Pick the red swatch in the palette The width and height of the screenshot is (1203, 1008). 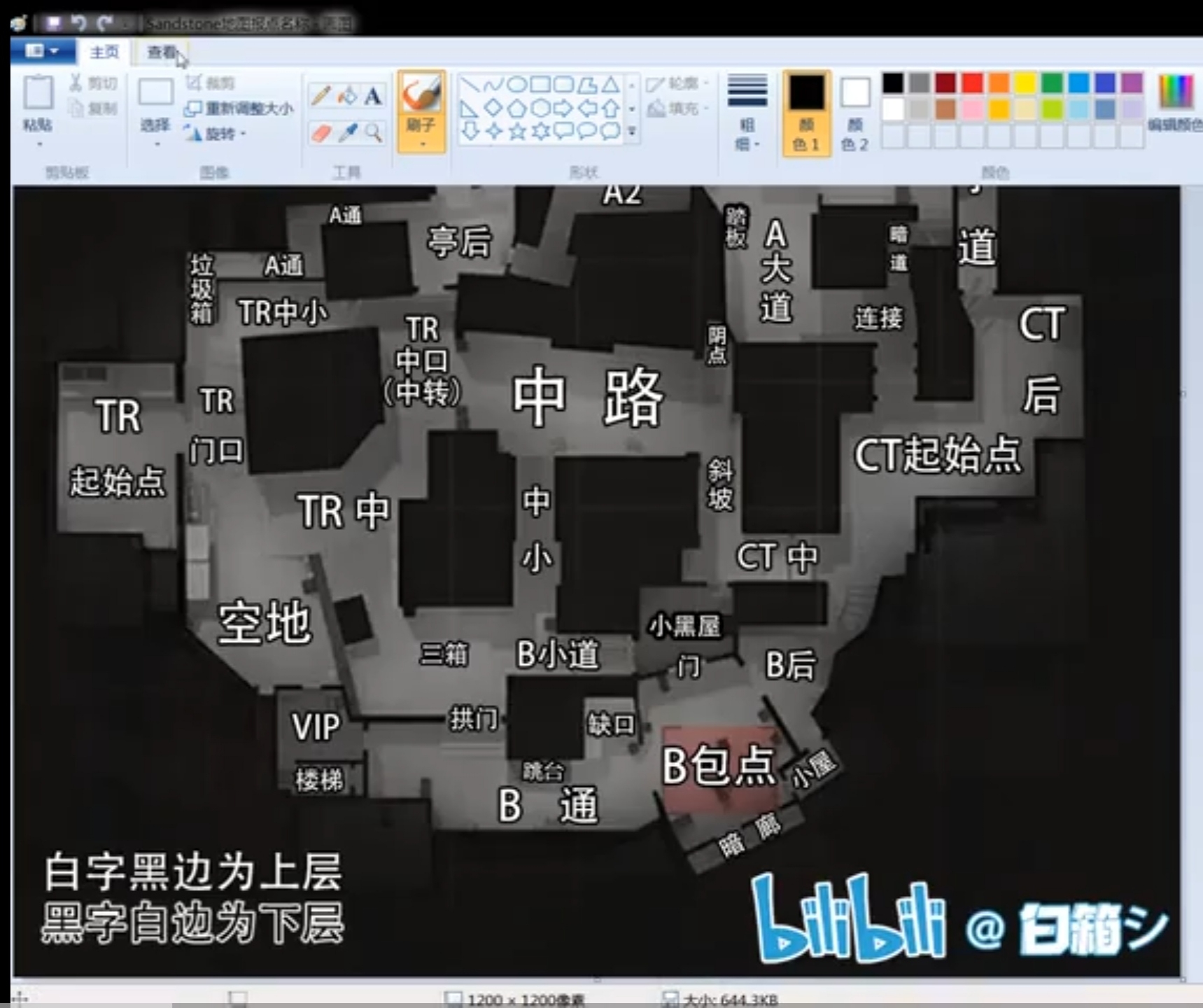[972, 83]
